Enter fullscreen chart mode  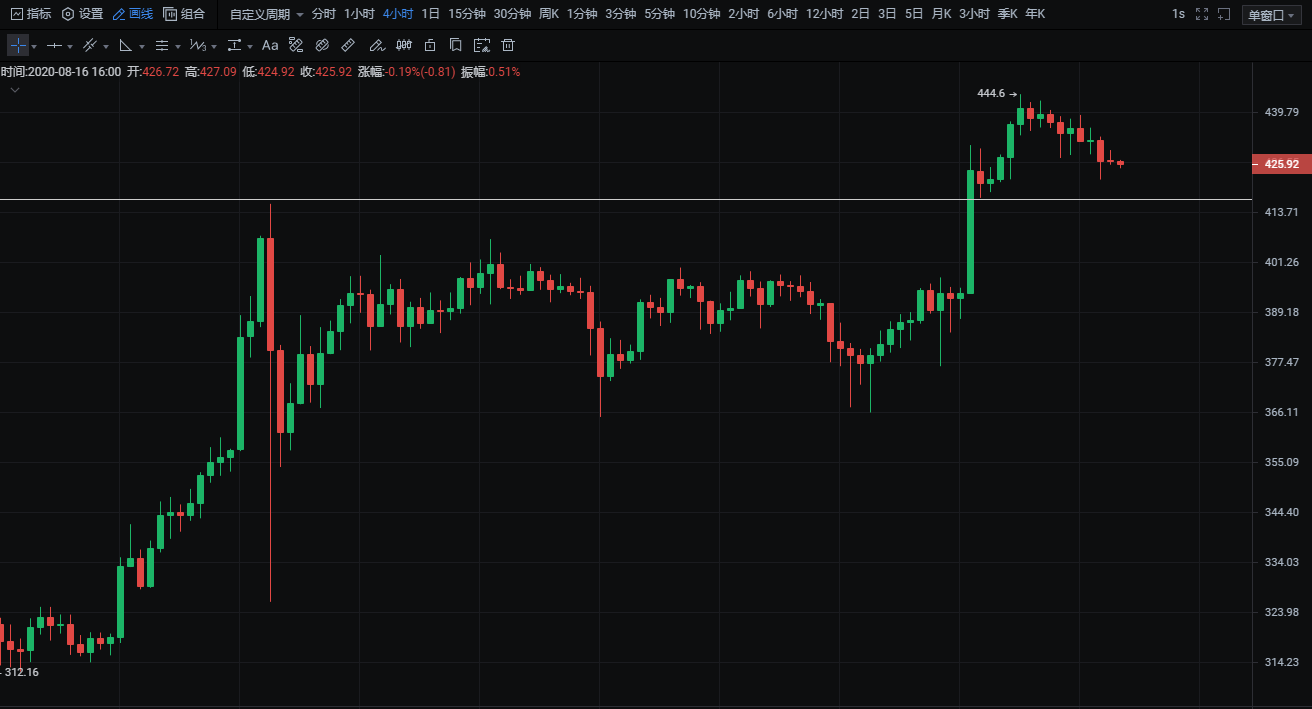(1202, 14)
